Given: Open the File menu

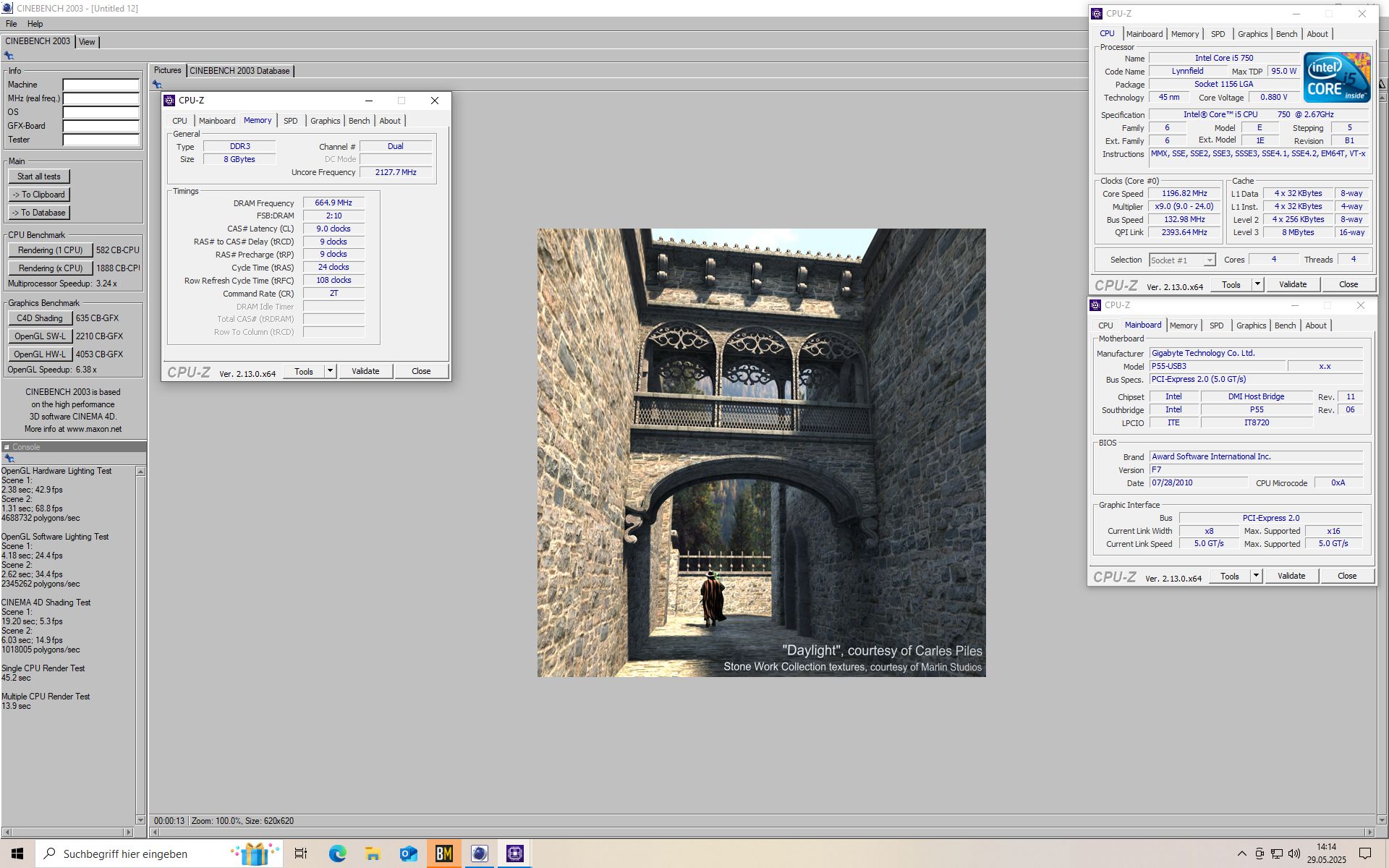Looking at the screenshot, I should coord(11,24).
